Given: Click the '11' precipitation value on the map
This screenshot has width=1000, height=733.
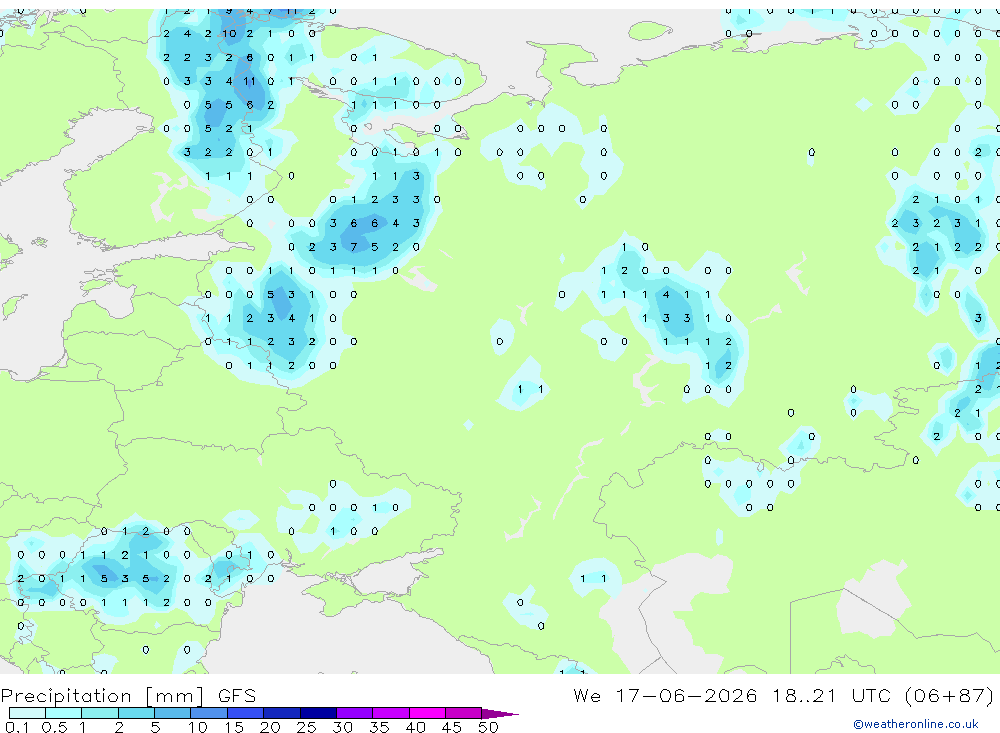Looking at the screenshot, I should tap(249, 81).
